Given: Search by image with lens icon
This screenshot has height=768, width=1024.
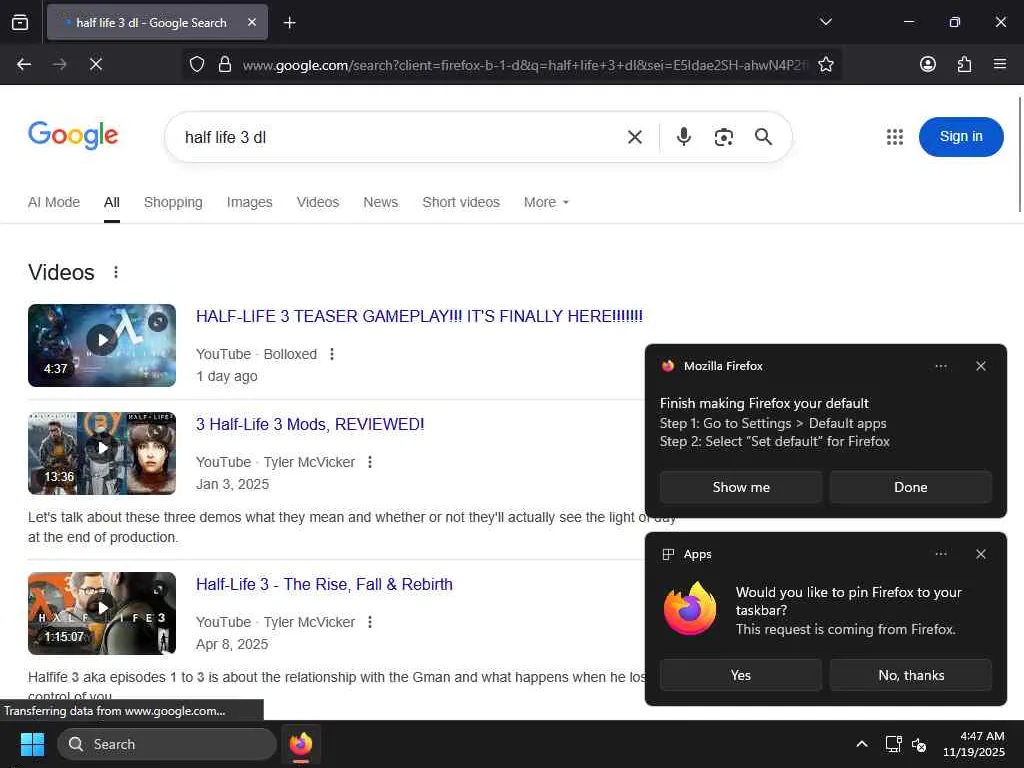Looking at the screenshot, I should (x=724, y=137).
